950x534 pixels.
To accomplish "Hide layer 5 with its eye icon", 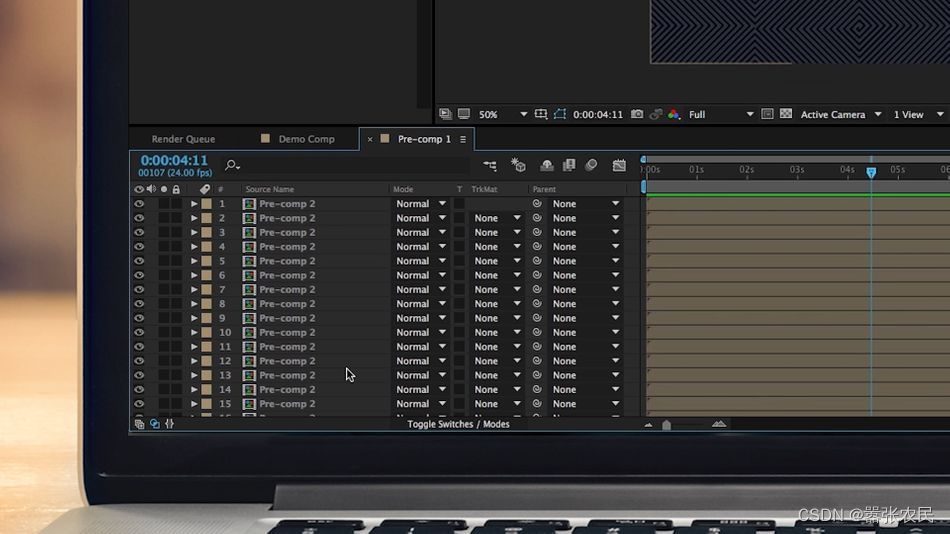I will coord(139,261).
